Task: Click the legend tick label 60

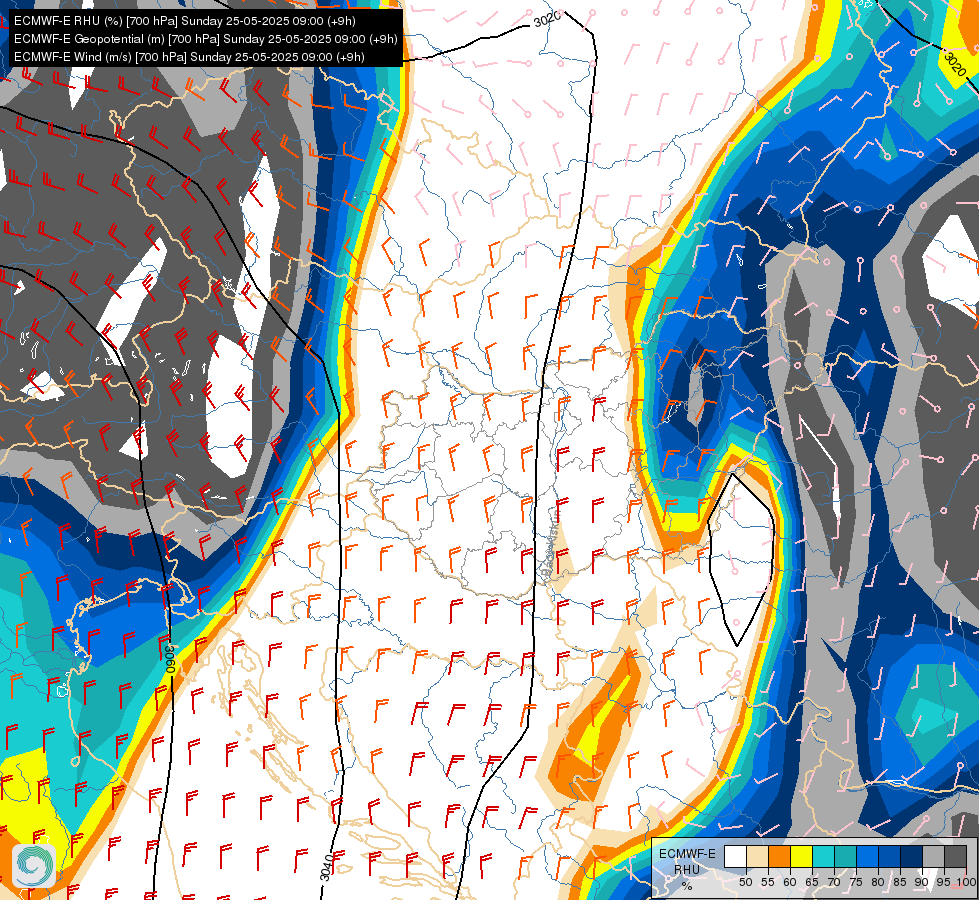Action: tap(790, 883)
